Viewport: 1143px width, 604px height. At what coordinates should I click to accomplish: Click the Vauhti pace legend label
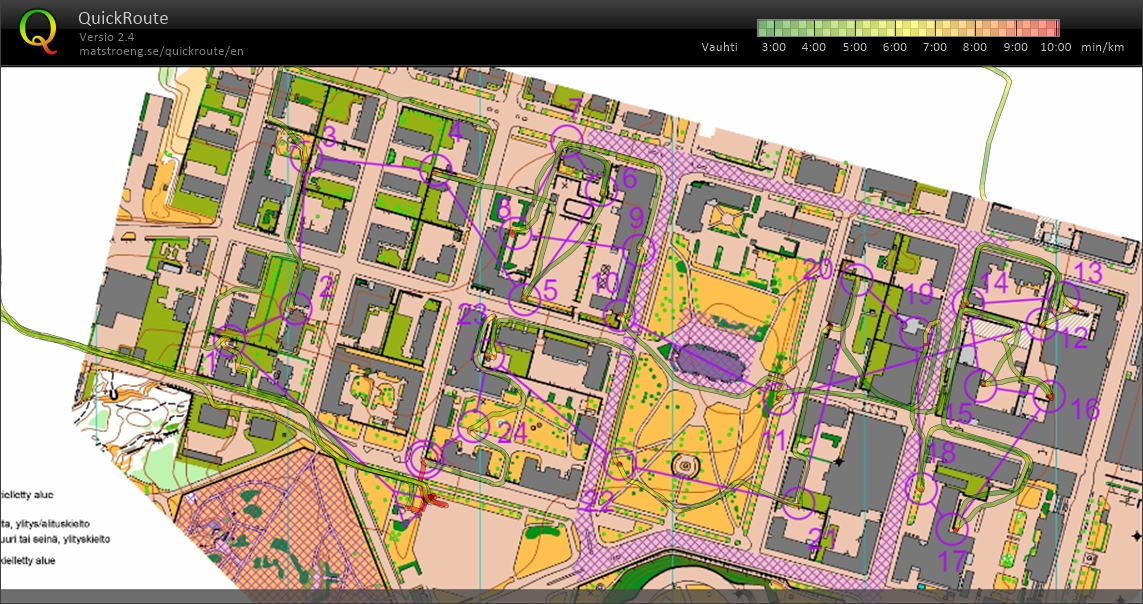coord(719,46)
